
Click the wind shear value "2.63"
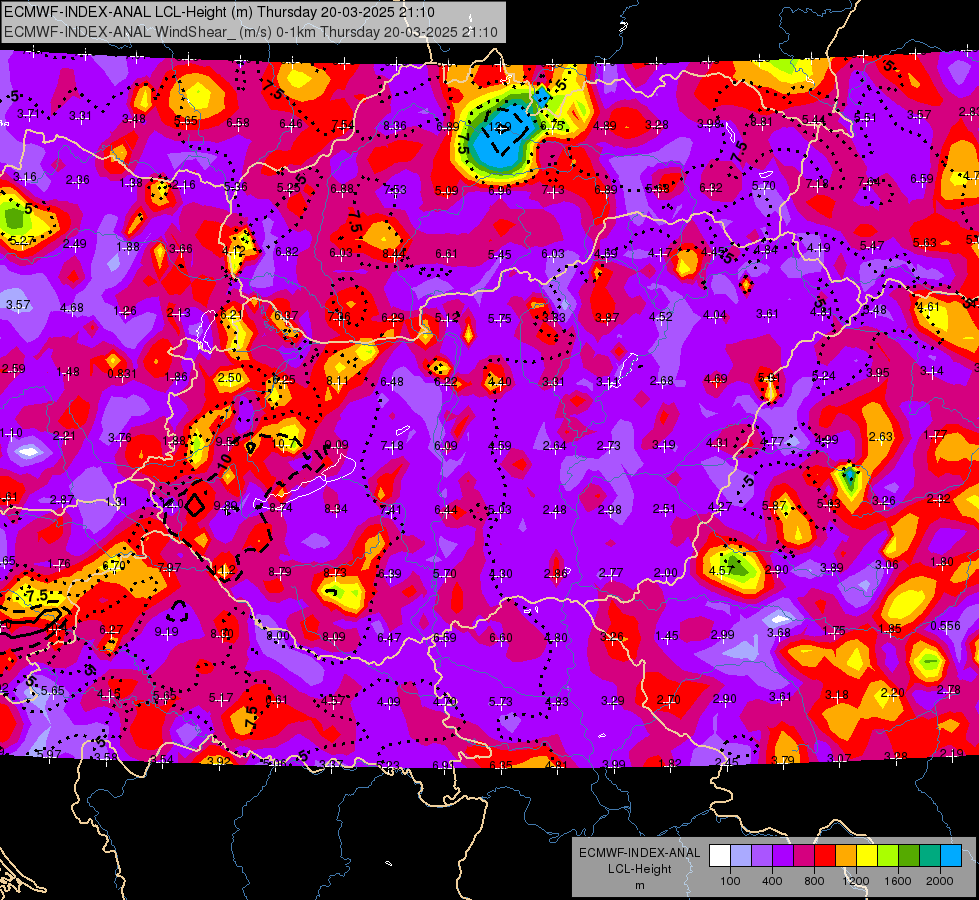click(880, 437)
